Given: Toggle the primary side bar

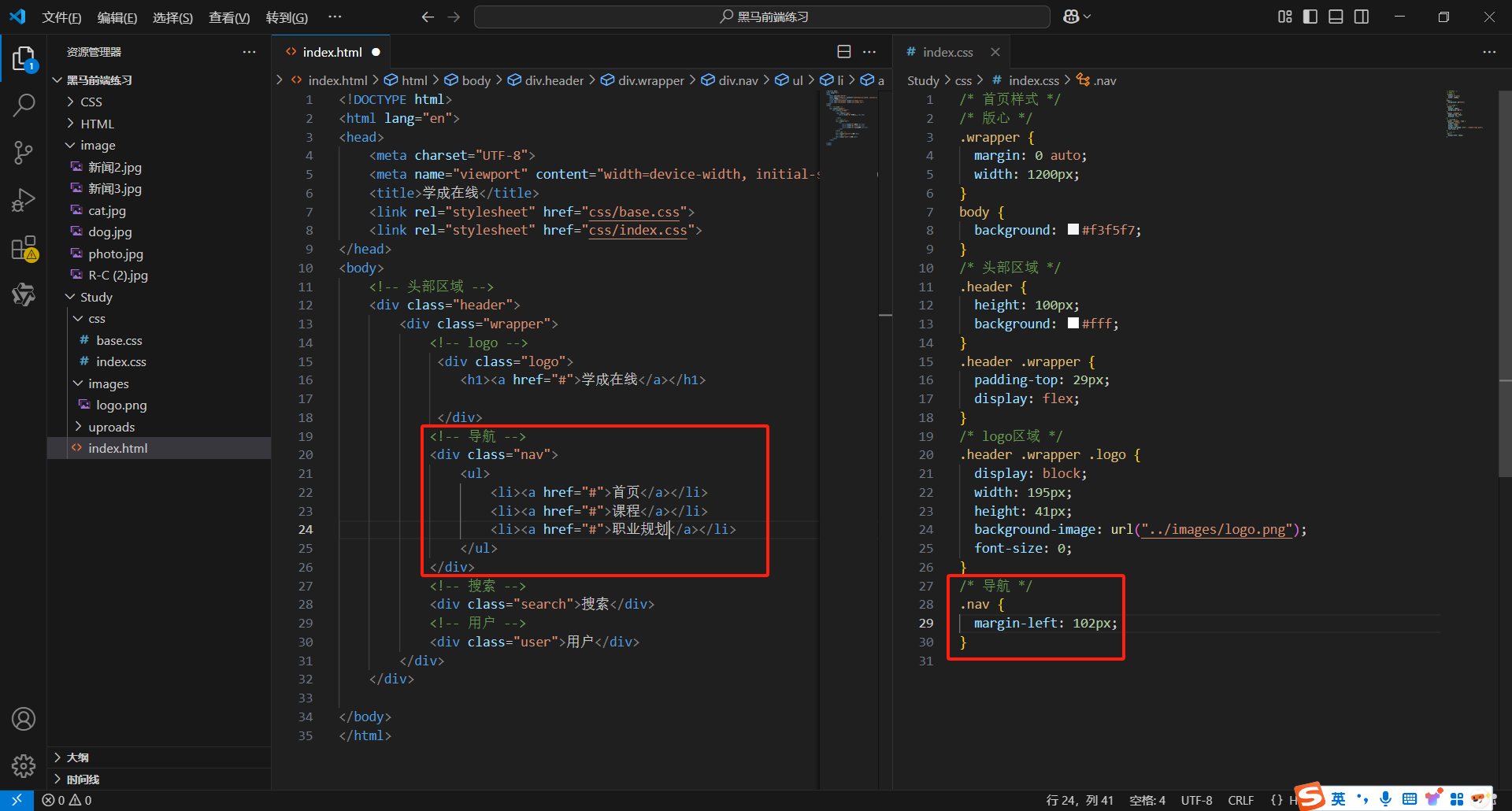Looking at the screenshot, I should coord(1310,17).
